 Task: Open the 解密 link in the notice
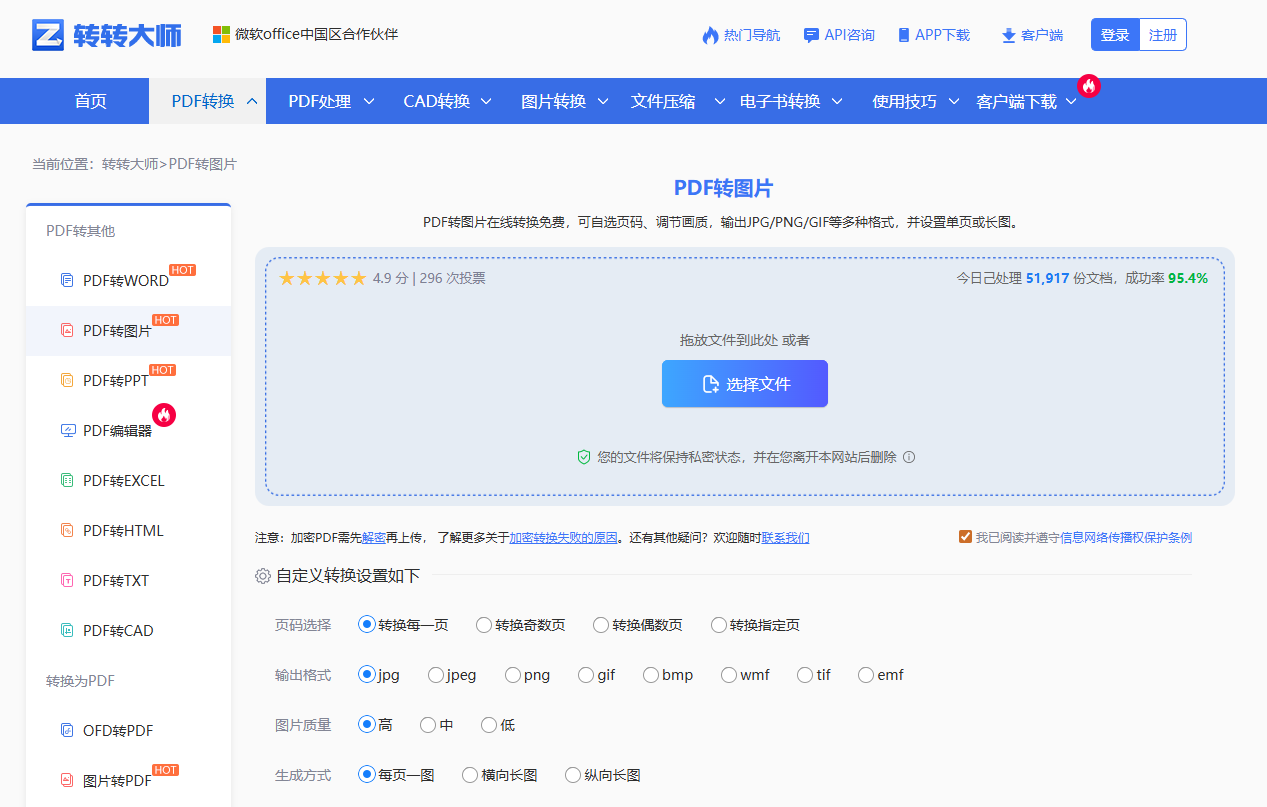pyautogui.click(x=374, y=538)
